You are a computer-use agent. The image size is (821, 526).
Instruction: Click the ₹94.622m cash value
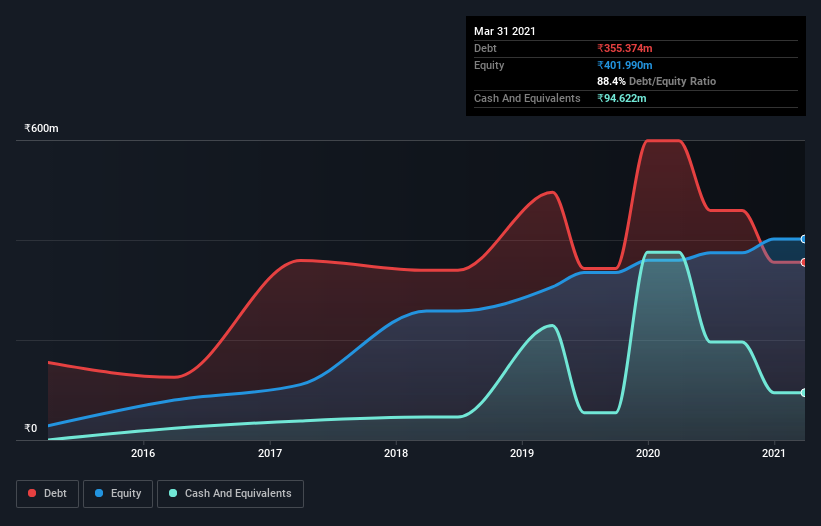coord(622,98)
